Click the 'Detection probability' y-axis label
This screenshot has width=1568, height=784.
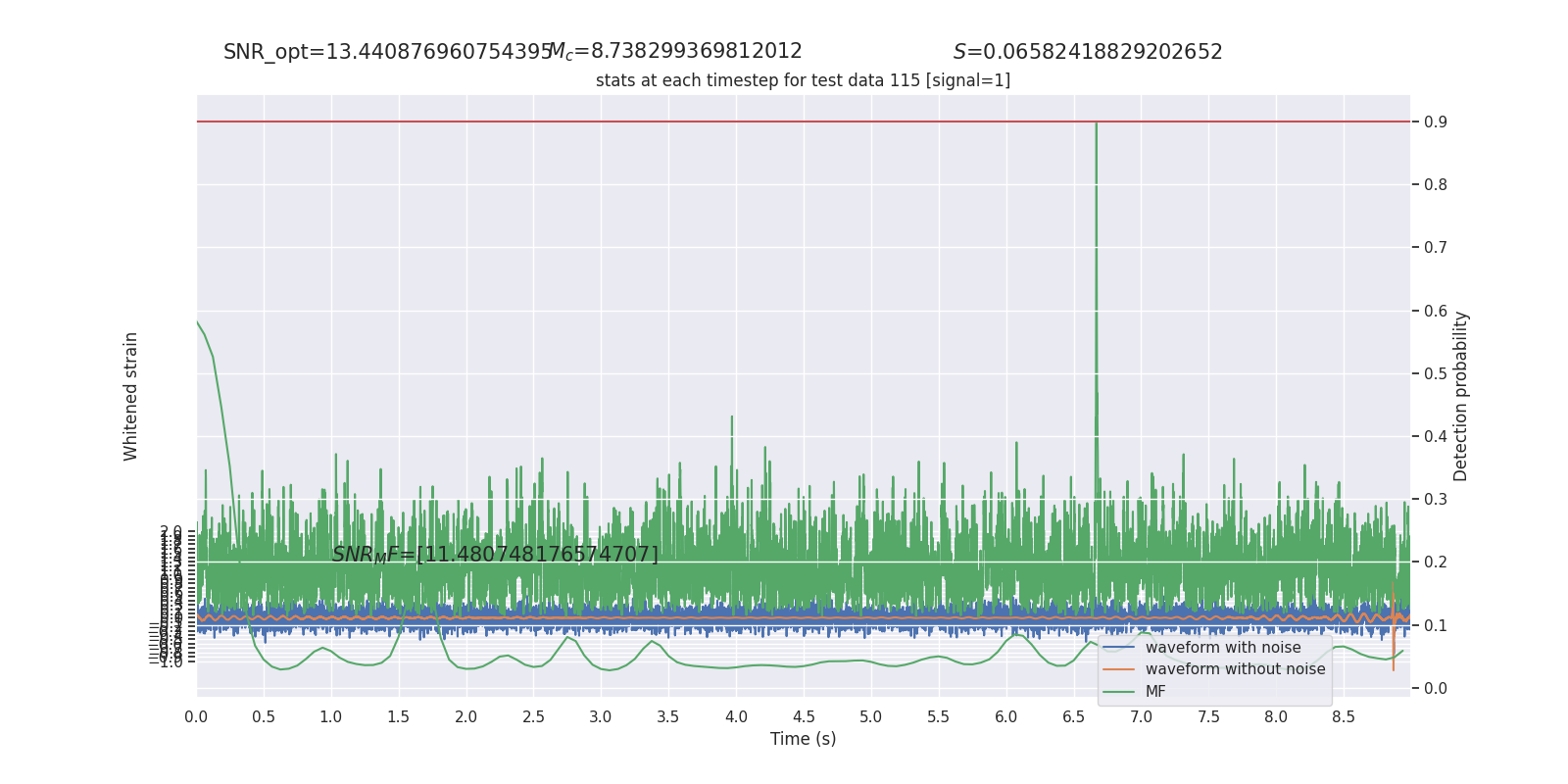[x=1461, y=396]
